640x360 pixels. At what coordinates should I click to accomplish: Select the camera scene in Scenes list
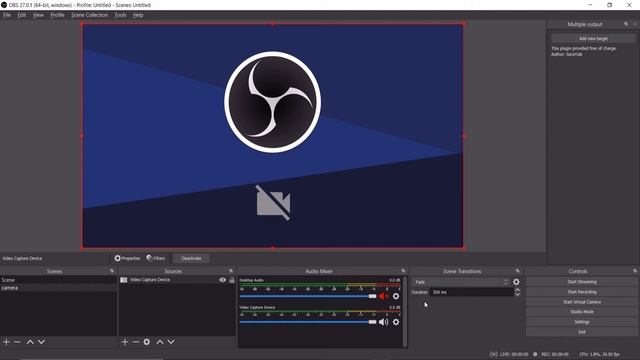[58, 288]
